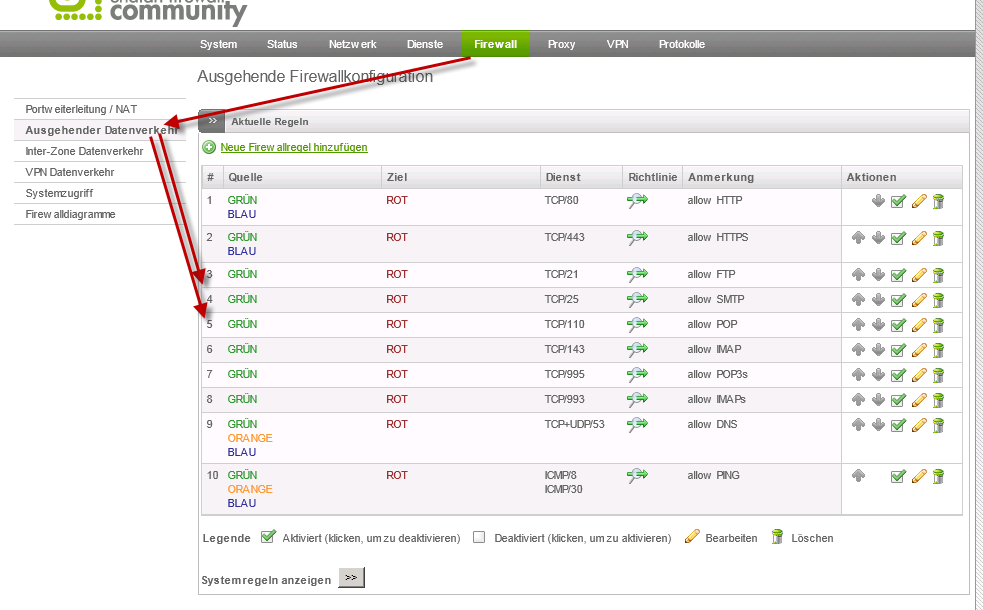Move allow POP rule up
Viewport: 983px width, 610px height.
[x=858, y=325]
